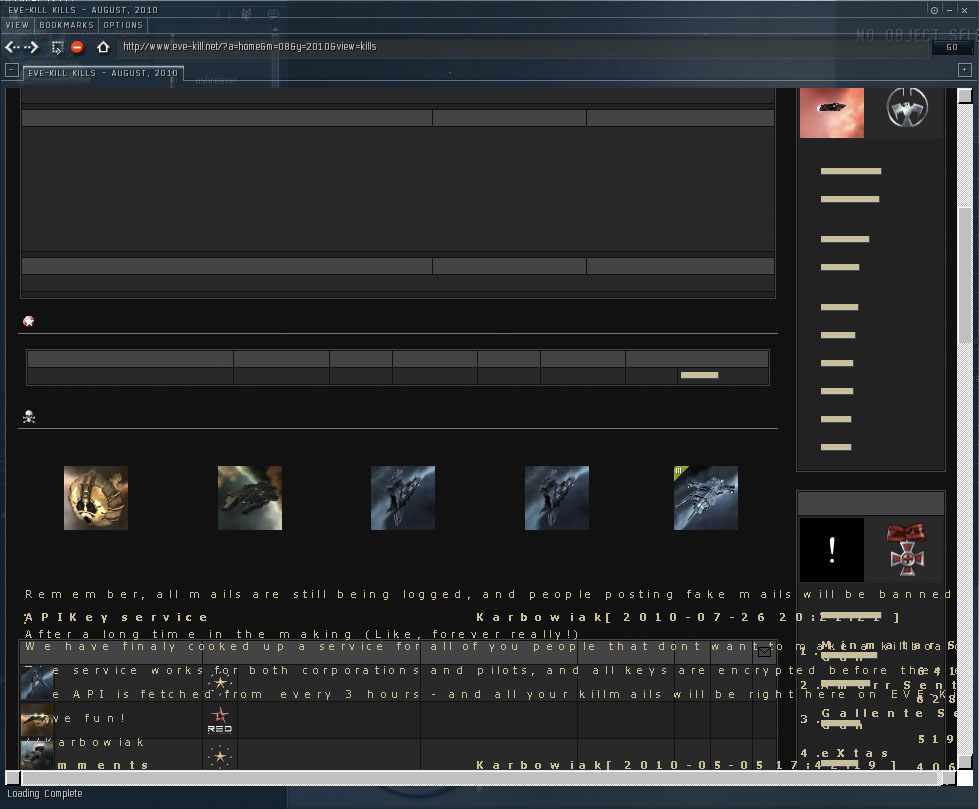Click the 'Loading Complete' status text
The image size is (979, 809).
(x=45, y=793)
